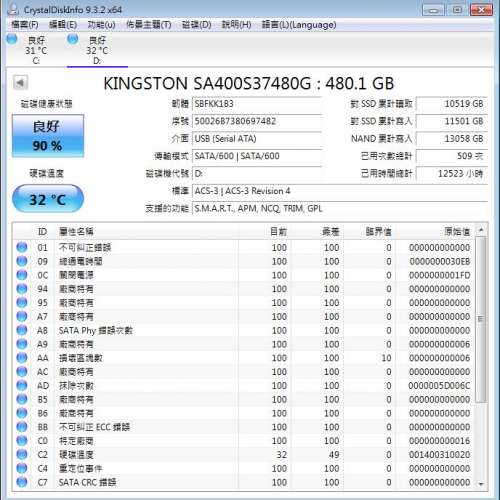Click the status icon of attribute B6
Screen dimensions: 500x500
[x=22, y=413]
